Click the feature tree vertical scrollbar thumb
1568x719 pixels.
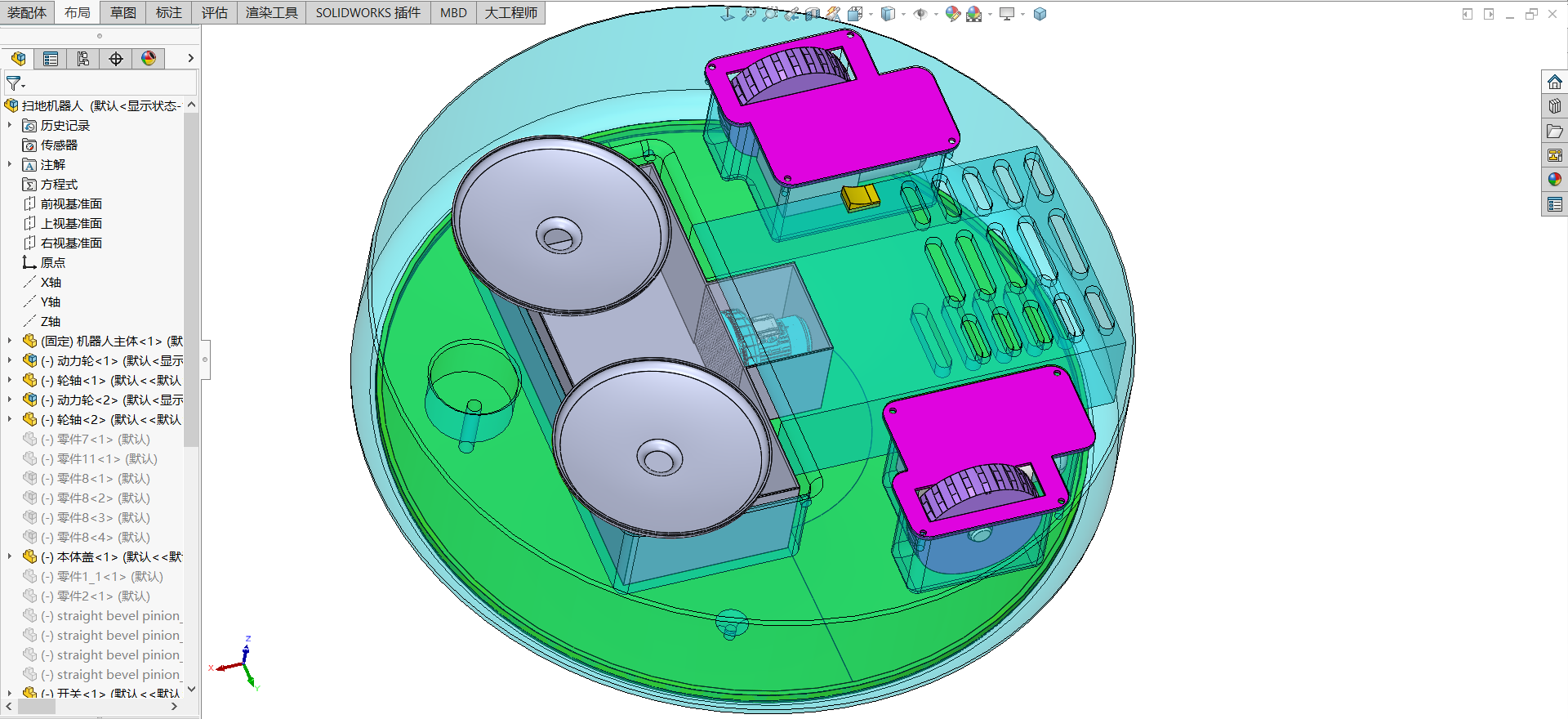pyautogui.click(x=191, y=279)
